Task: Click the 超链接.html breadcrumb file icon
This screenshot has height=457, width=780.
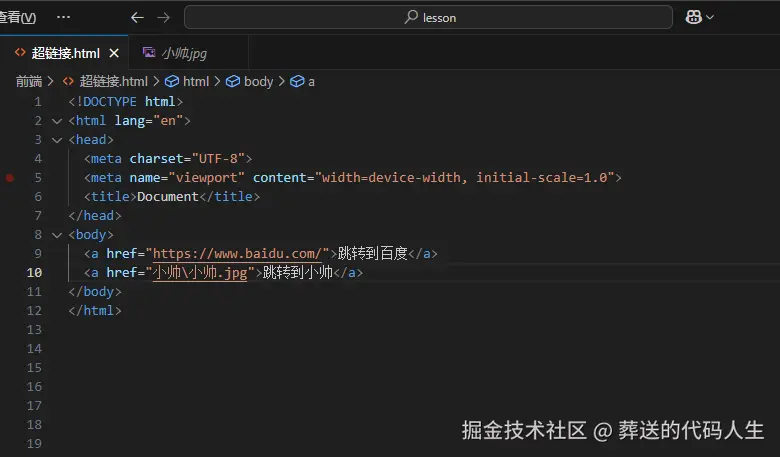Action: pyautogui.click(x=69, y=81)
